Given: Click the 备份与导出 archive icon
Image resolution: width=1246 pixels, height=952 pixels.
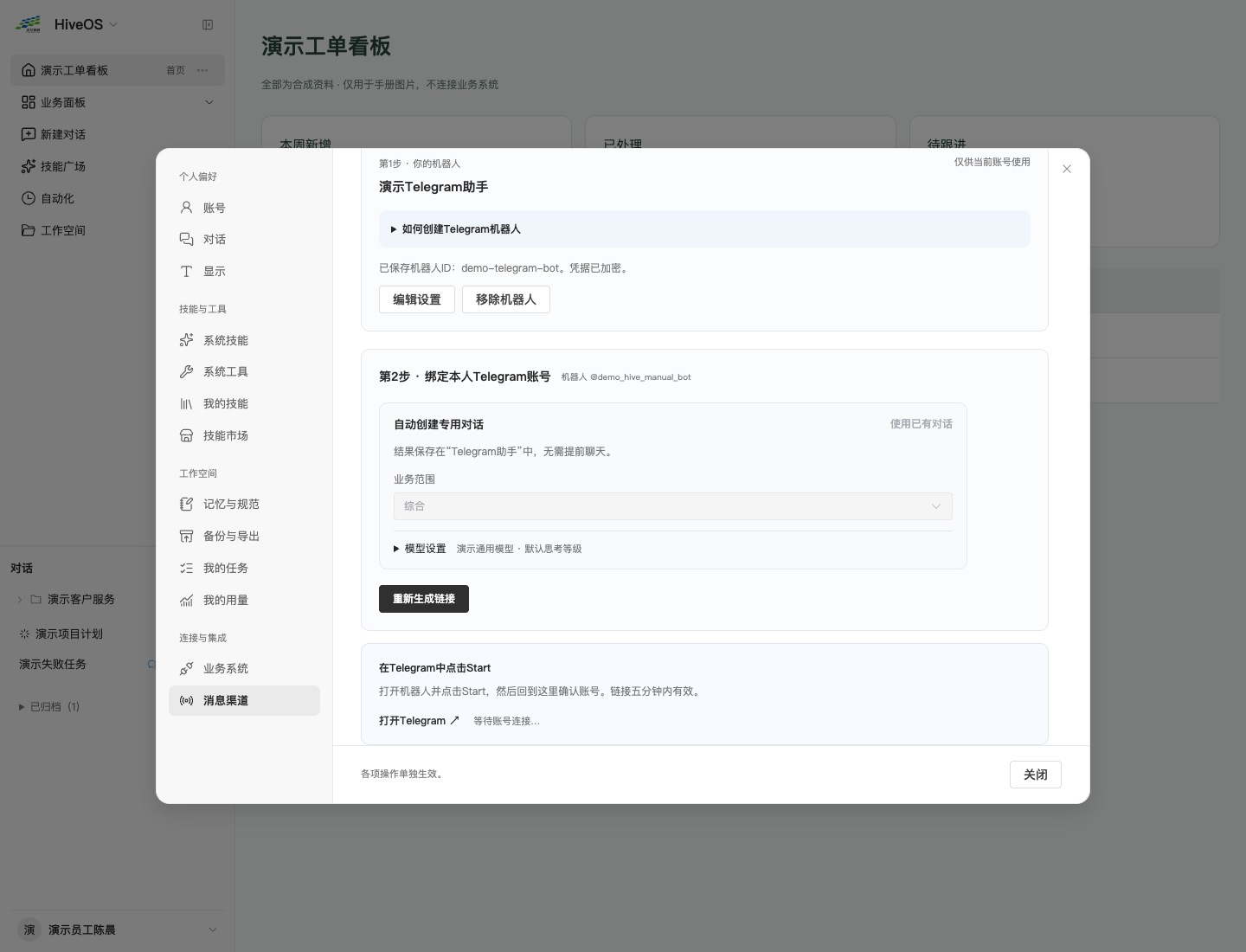Looking at the screenshot, I should click(x=186, y=536).
